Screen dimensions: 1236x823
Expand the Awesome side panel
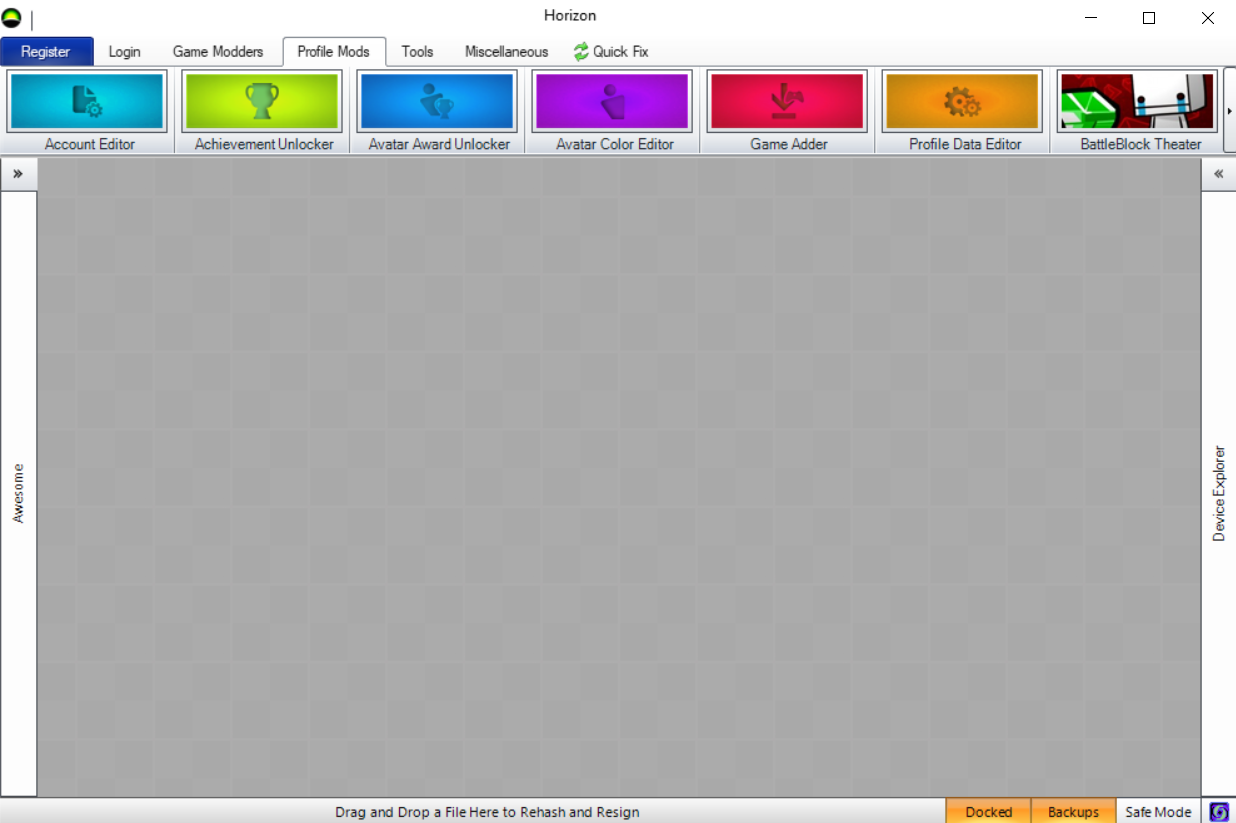click(x=18, y=174)
